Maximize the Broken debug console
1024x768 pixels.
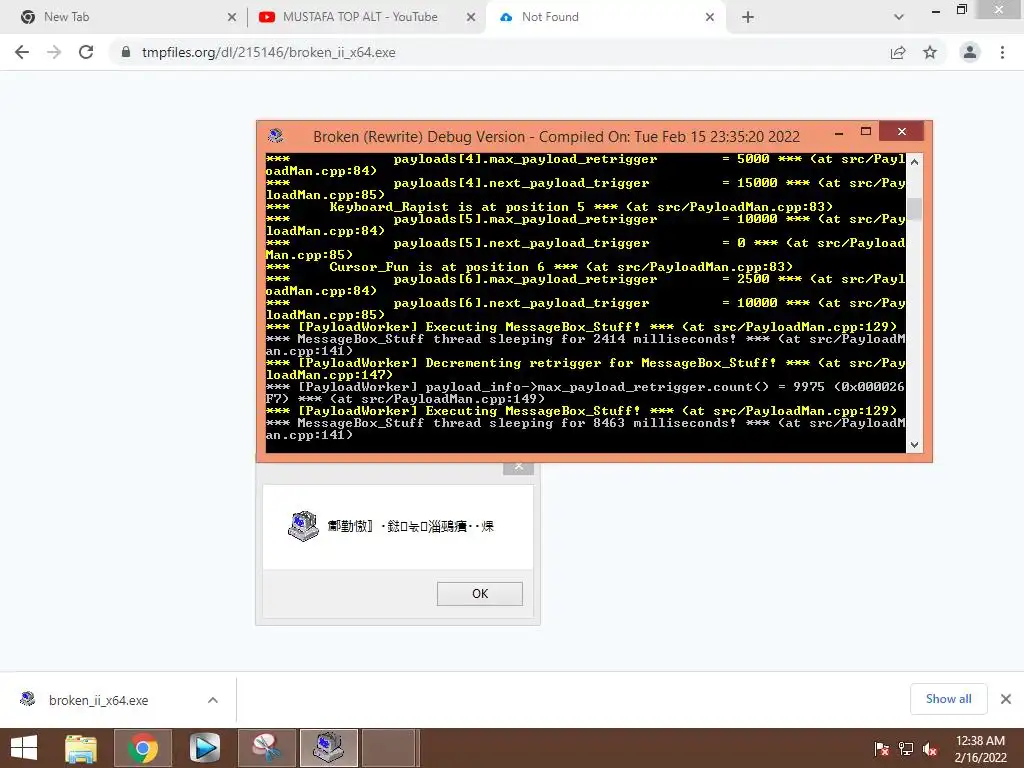(866, 132)
